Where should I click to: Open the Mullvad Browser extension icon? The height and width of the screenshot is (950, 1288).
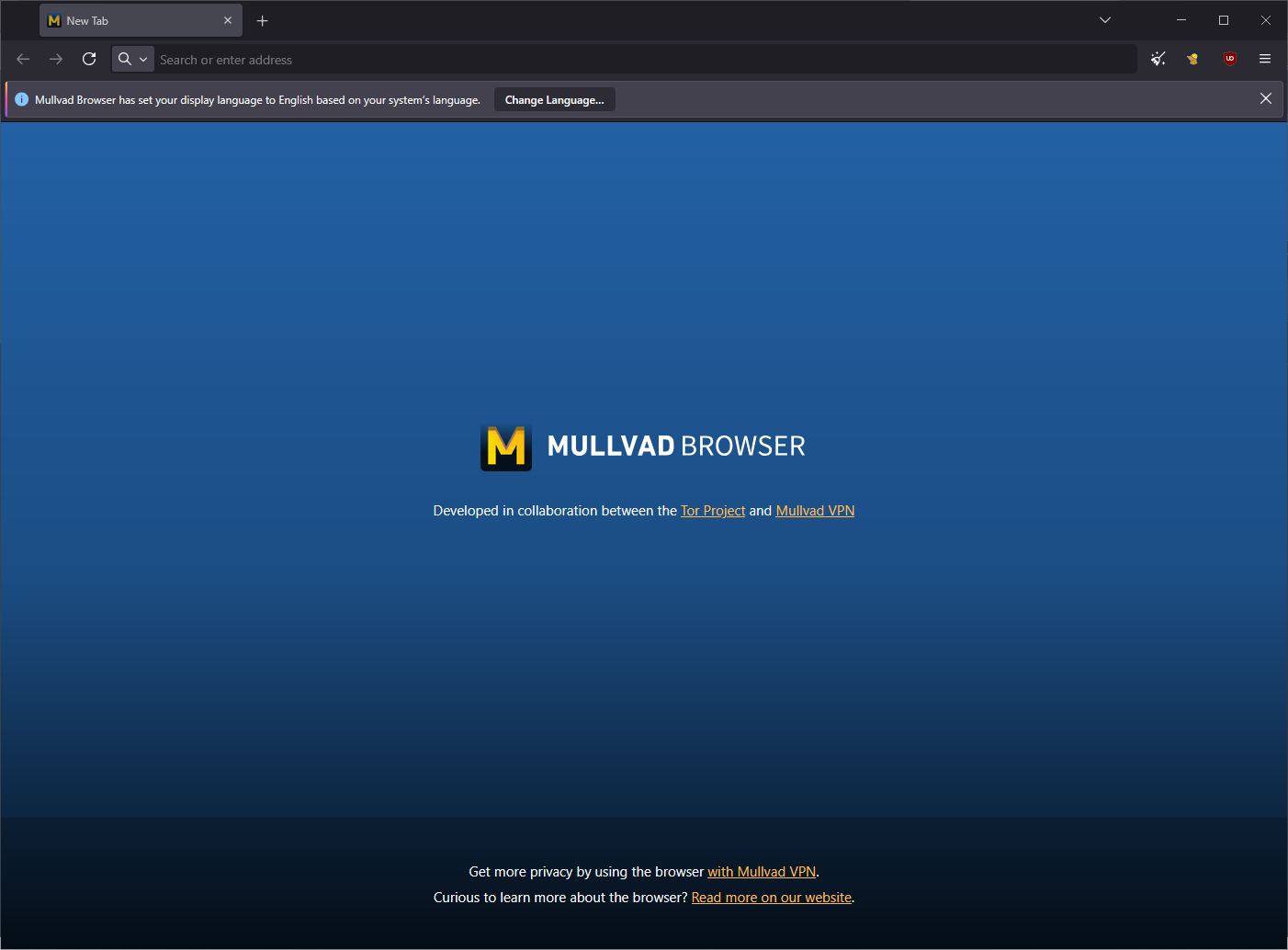tap(1192, 59)
